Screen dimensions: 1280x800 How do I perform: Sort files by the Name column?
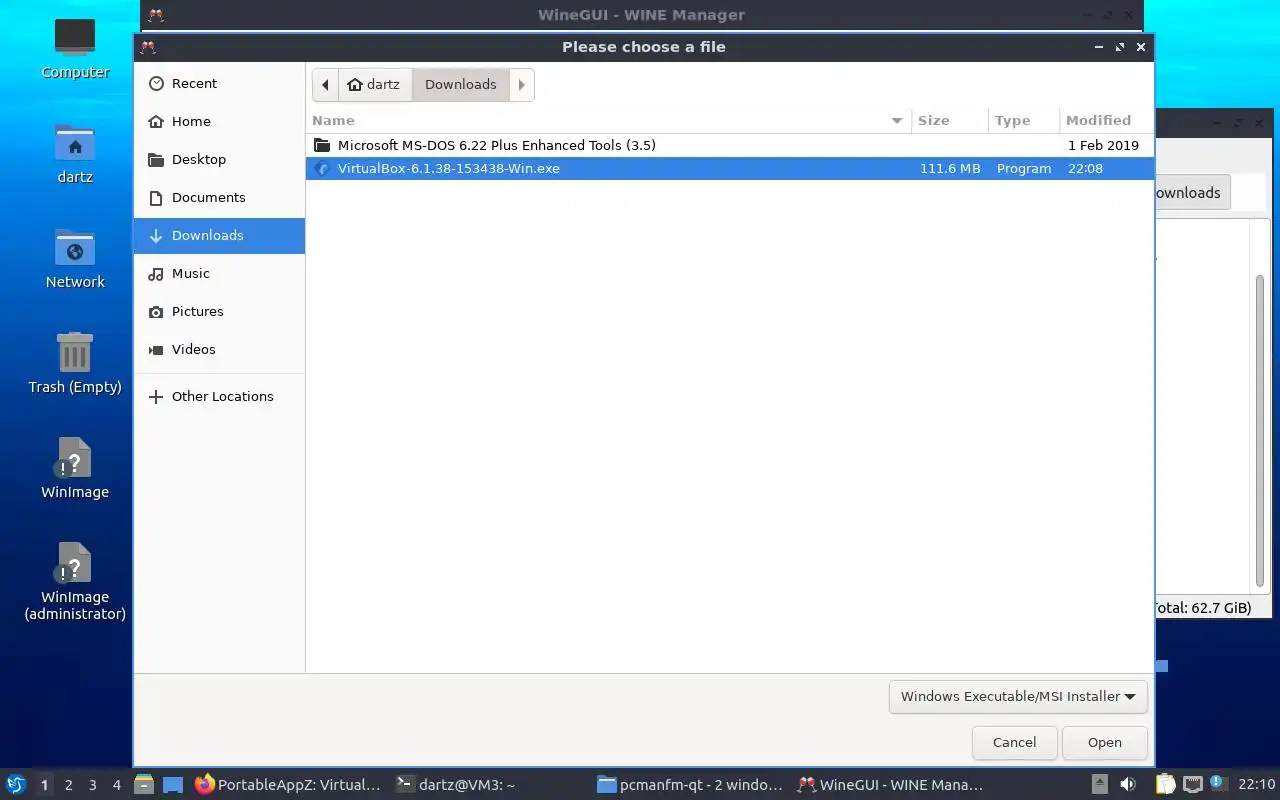tap(608, 120)
